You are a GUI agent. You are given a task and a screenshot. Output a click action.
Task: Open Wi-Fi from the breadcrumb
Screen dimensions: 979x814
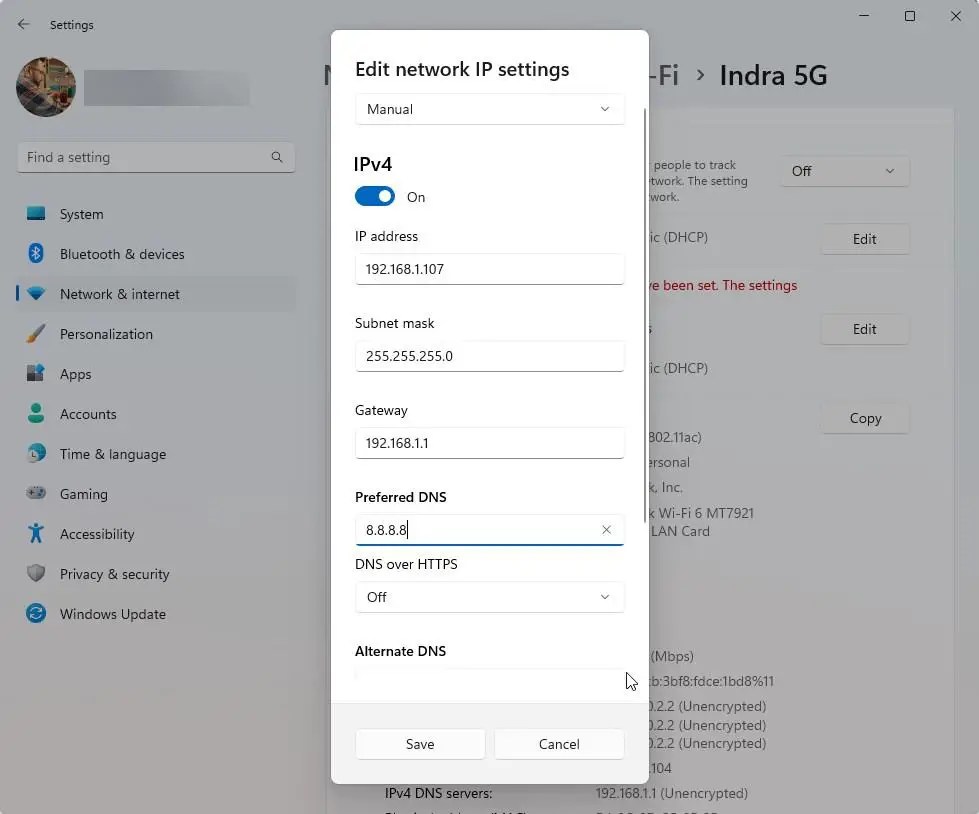pyautogui.click(x=662, y=75)
